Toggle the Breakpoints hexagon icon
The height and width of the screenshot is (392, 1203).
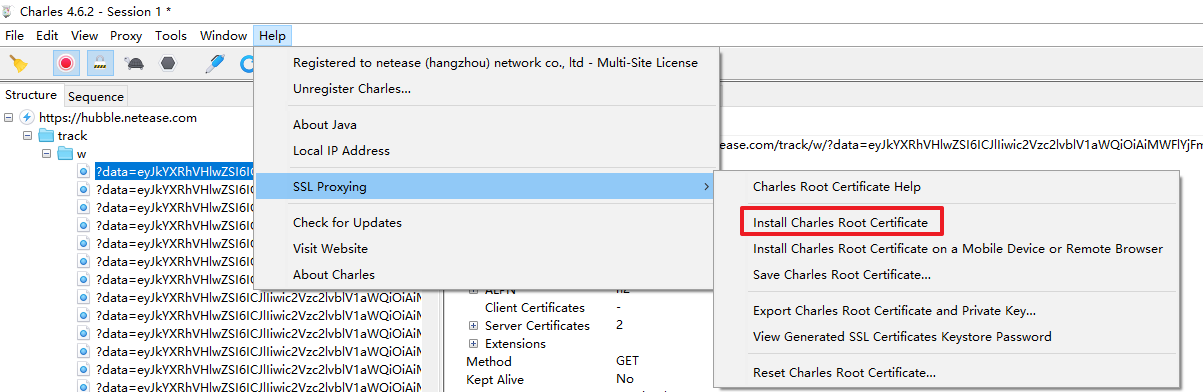[168, 64]
